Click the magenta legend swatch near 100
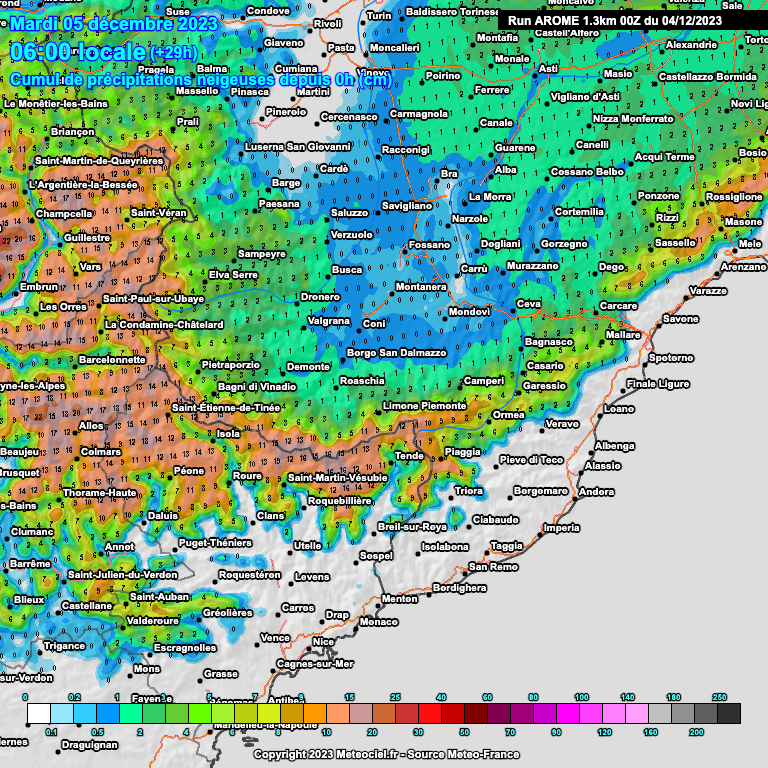The width and height of the screenshot is (768, 768). click(568, 713)
